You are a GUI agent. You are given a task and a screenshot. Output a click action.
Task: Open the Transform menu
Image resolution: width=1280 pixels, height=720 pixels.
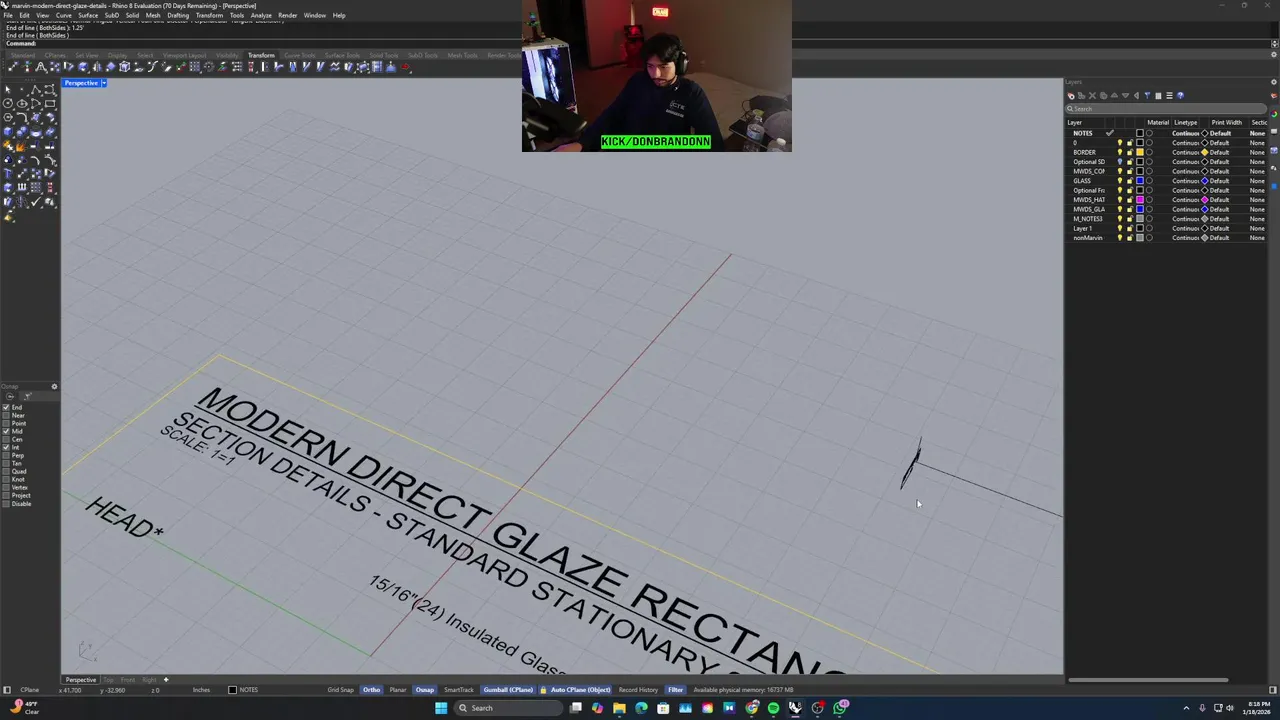209,15
